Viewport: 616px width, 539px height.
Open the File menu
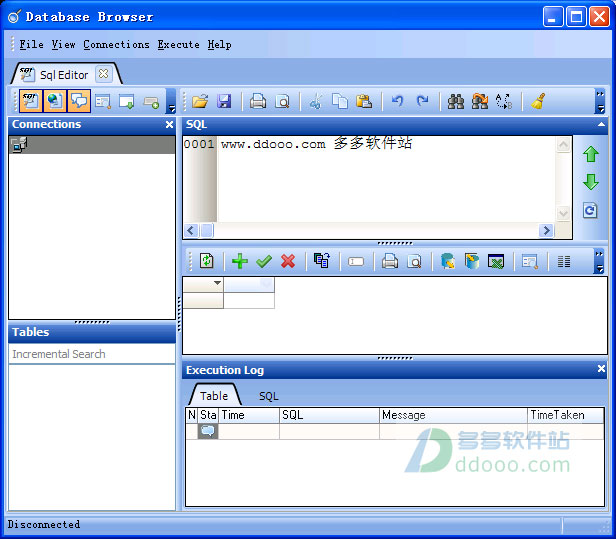coord(31,44)
